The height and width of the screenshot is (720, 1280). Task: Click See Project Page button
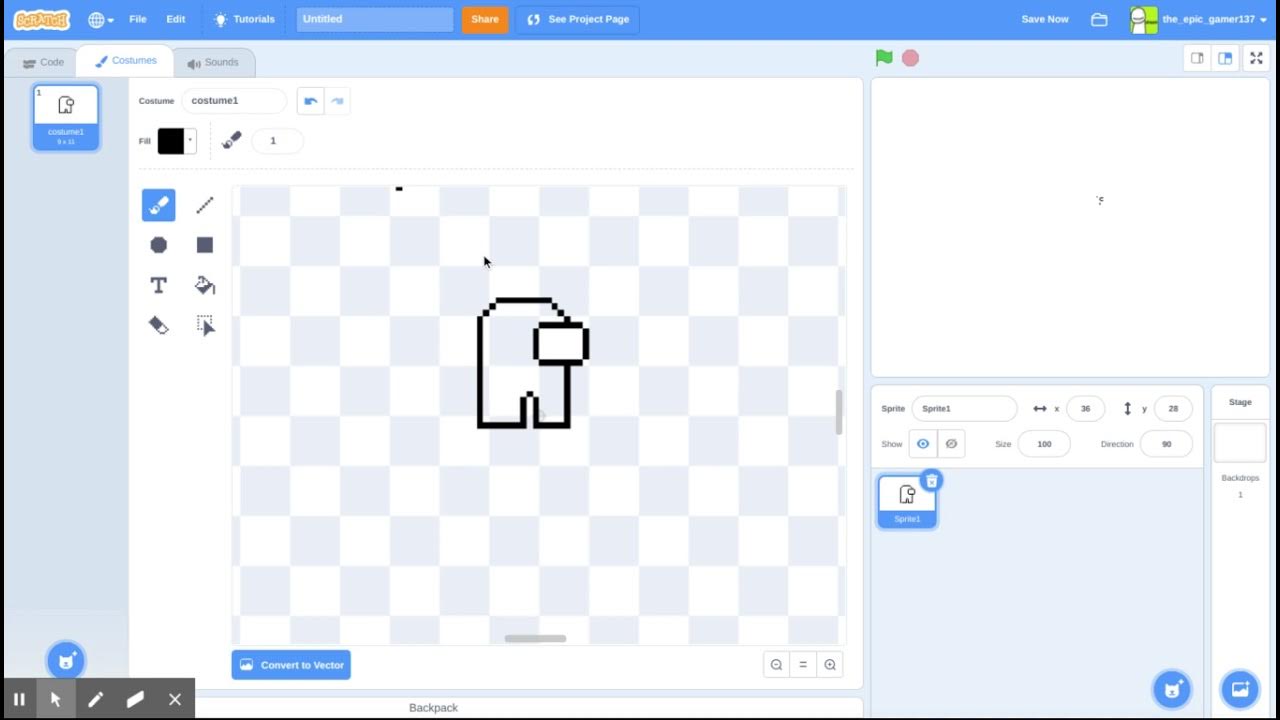pos(578,19)
